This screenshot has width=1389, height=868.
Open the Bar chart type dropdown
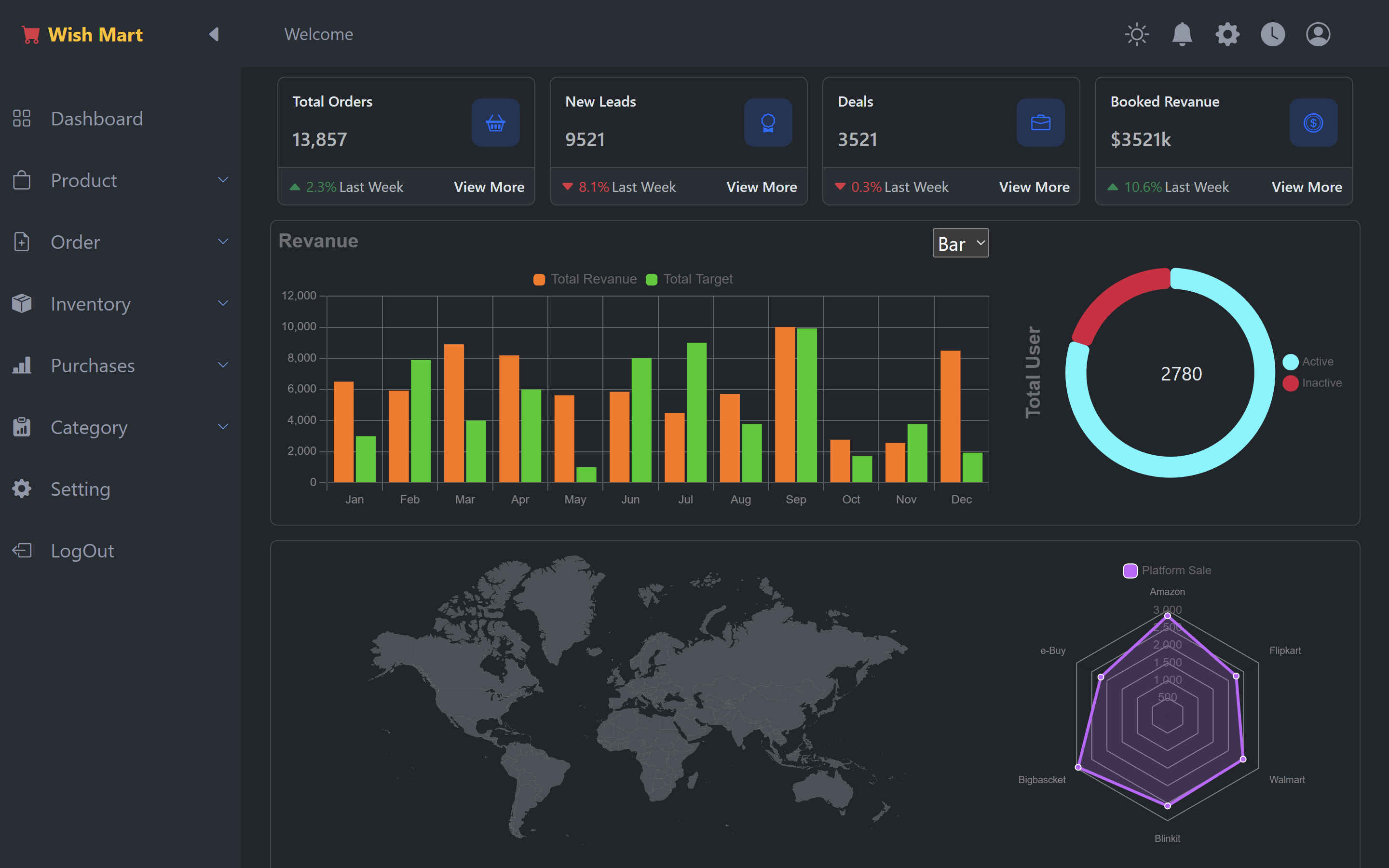click(x=960, y=244)
